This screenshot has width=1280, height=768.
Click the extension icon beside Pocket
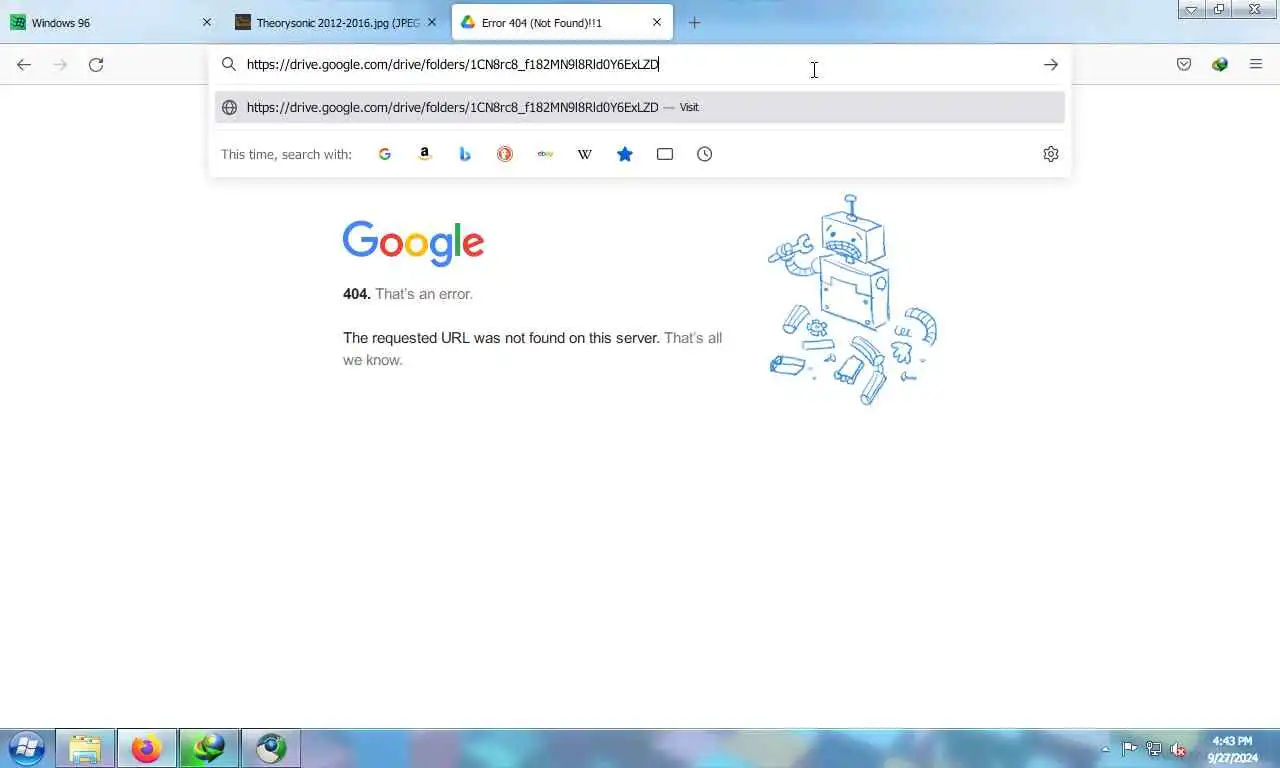coord(1220,64)
